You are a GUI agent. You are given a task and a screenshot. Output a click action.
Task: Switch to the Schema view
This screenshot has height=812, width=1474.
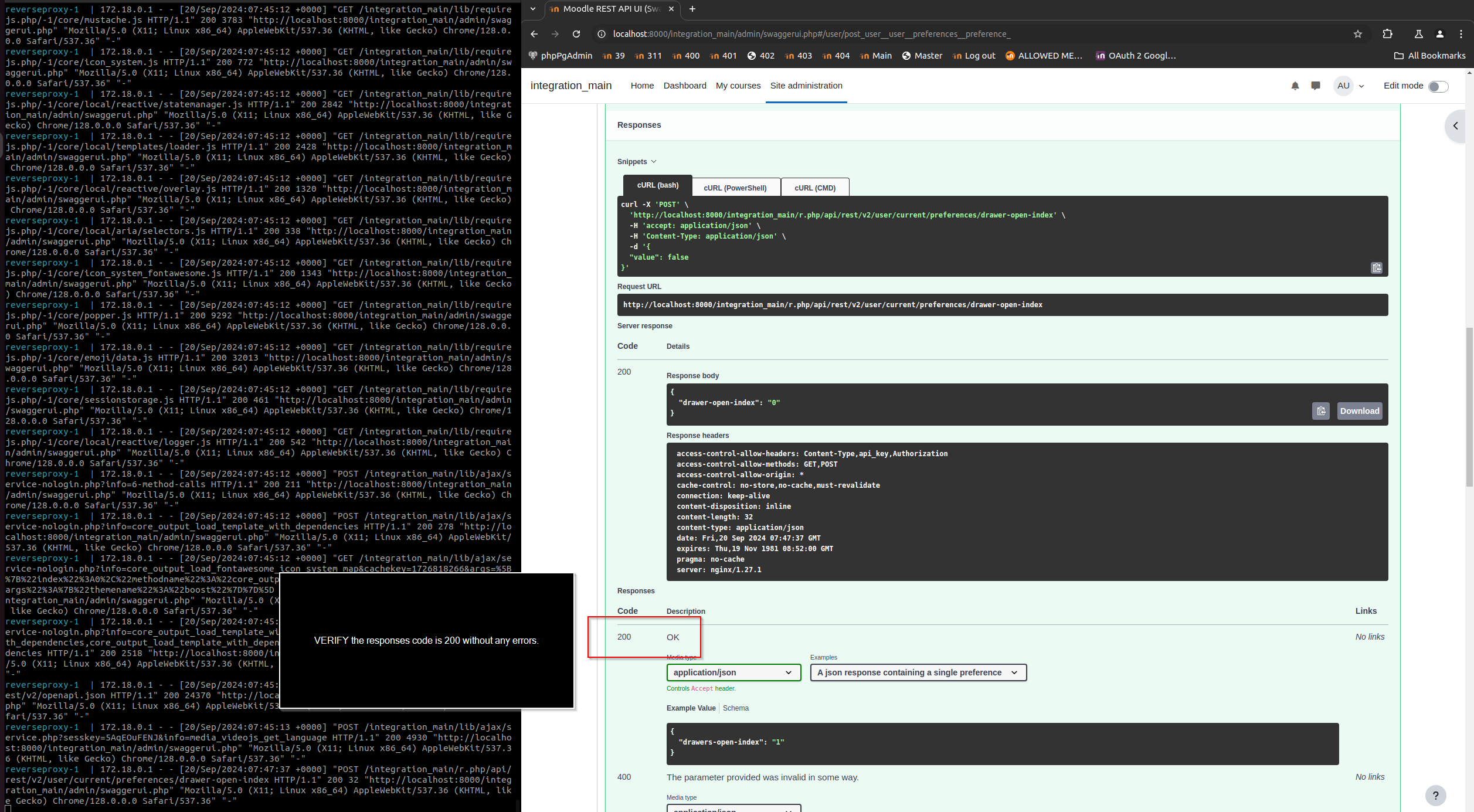(735, 708)
